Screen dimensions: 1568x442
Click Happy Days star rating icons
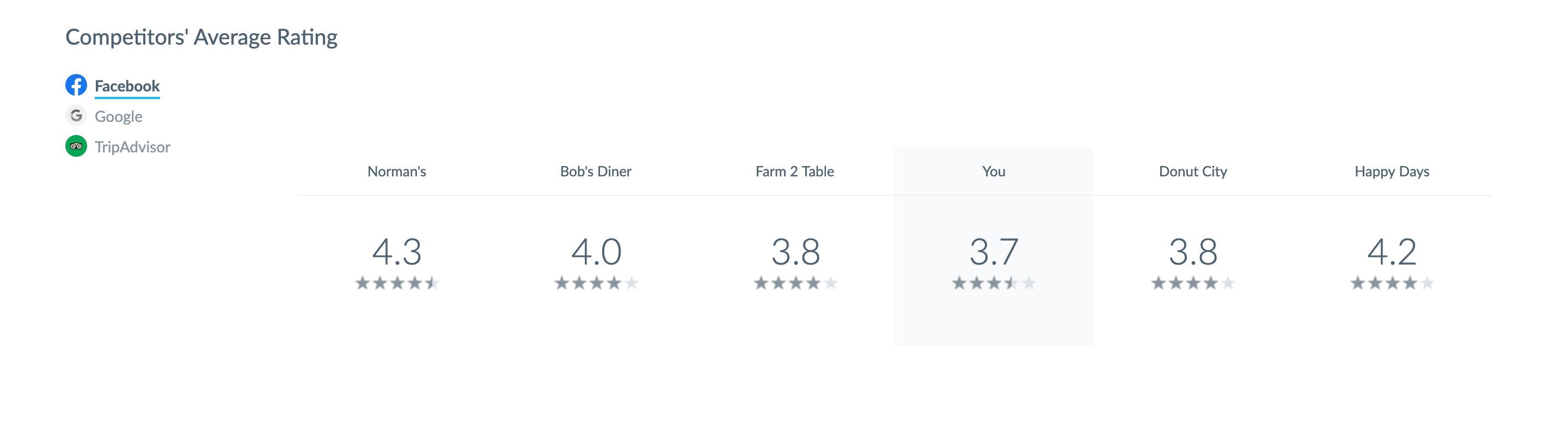pos(1392,283)
